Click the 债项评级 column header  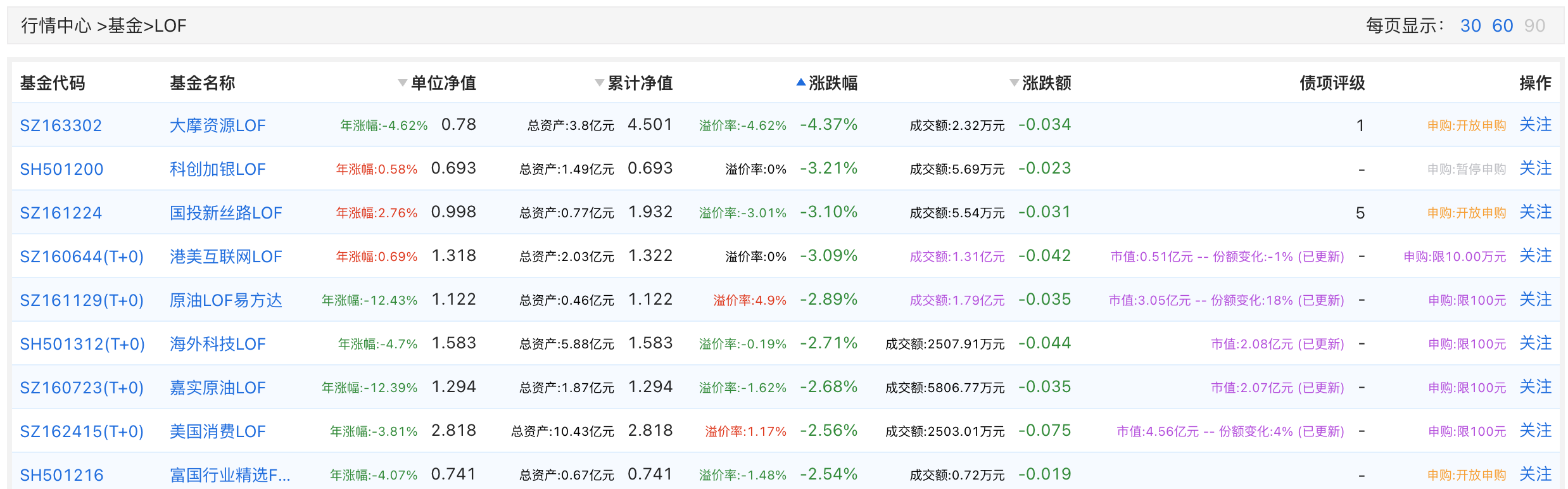tap(1332, 83)
